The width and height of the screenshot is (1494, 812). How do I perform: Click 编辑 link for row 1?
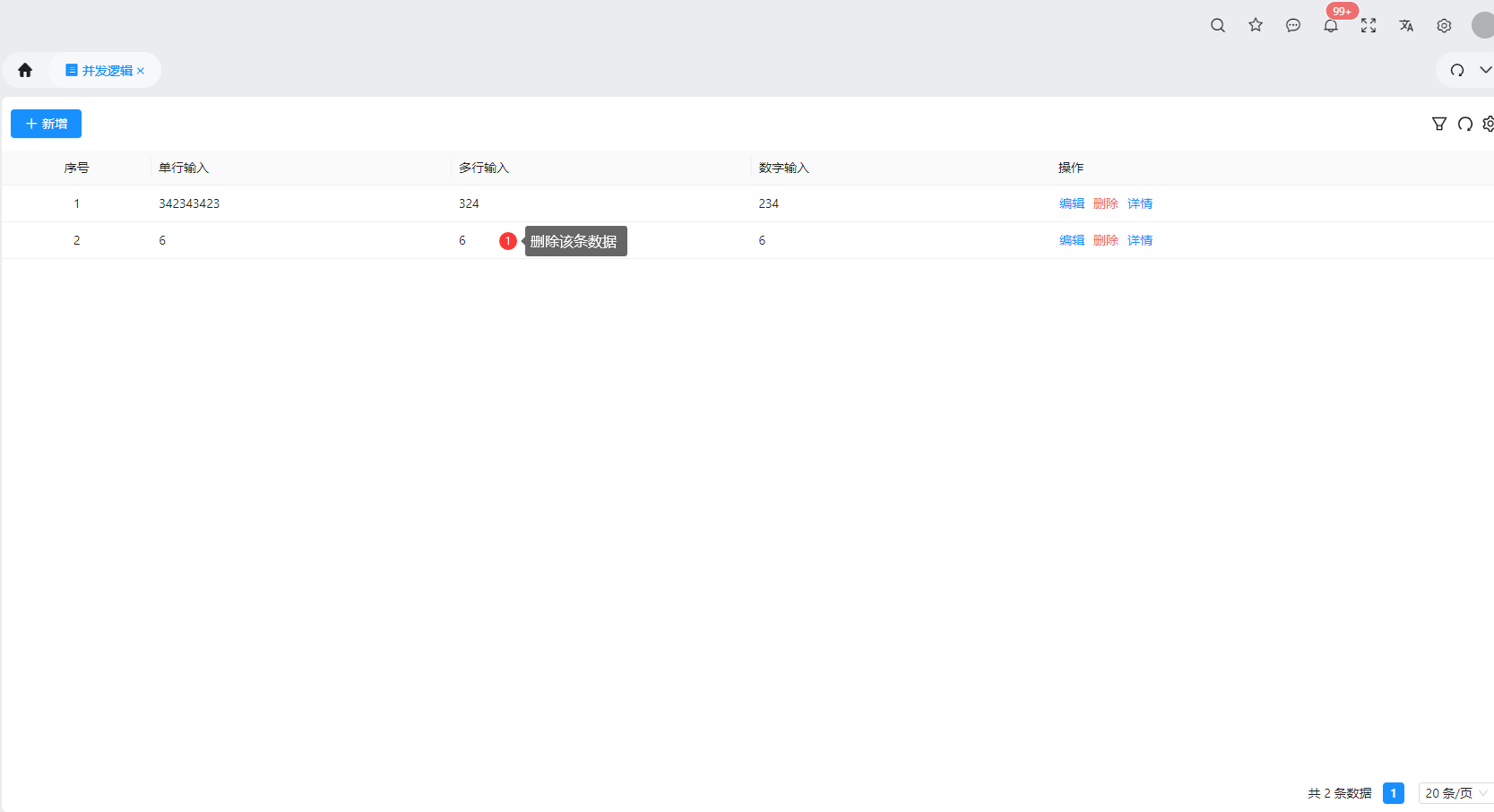coord(1071,203)
